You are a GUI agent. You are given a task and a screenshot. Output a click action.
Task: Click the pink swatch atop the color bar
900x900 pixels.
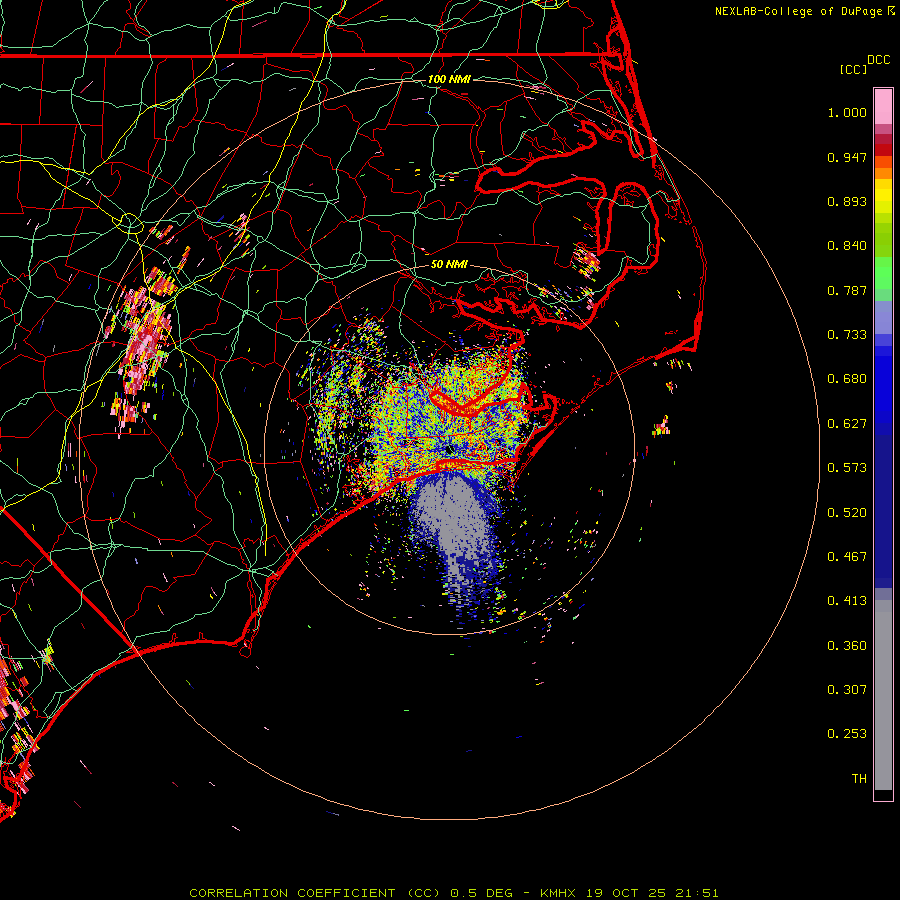pyautogui.click(x=883, y=107)
